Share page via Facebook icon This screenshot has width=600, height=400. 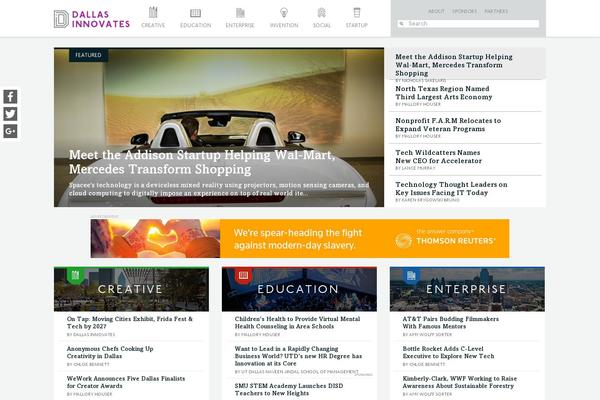[x=10, y=96]
